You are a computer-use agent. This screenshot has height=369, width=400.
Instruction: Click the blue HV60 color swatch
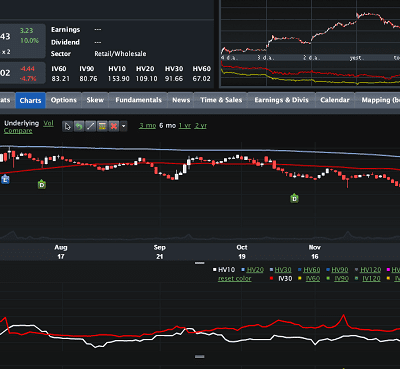click(300, 270)
